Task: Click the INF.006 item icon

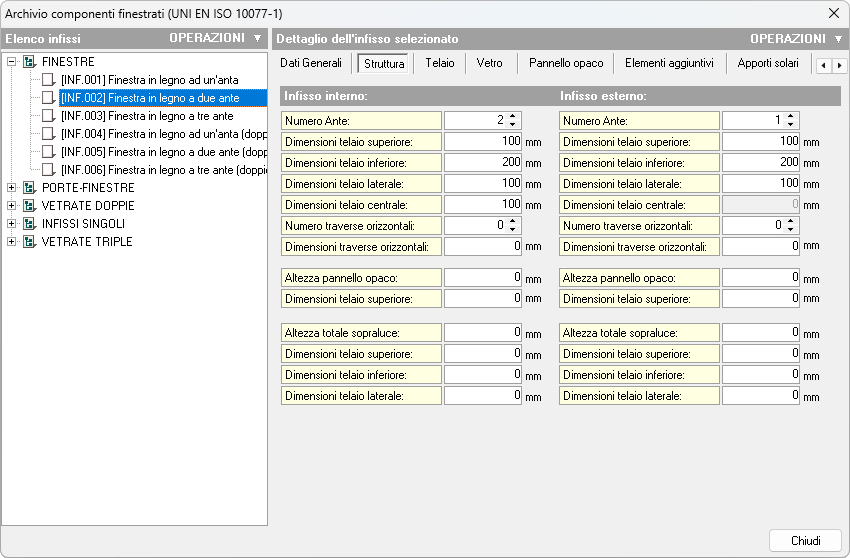Action: click(48, 170)
